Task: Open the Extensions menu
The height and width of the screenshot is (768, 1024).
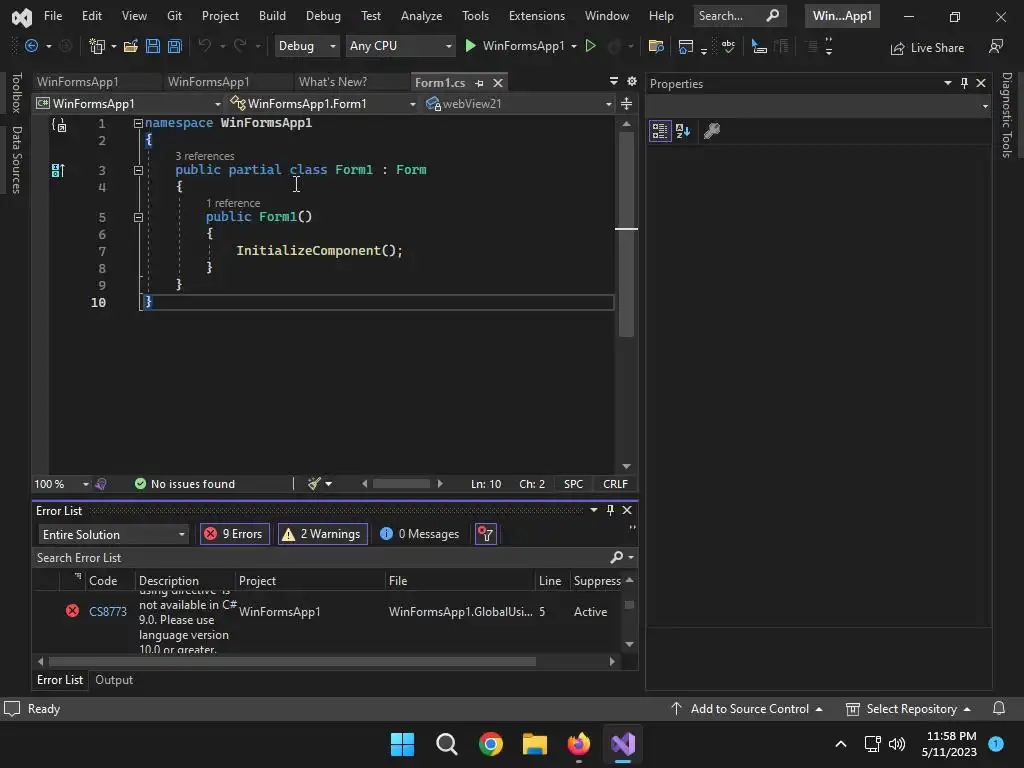Action: [536, 16]
